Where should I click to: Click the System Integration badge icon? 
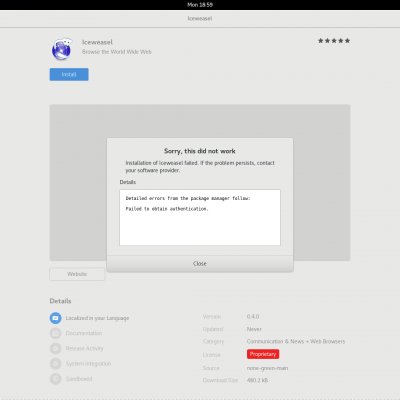click(x=56, y=363)
